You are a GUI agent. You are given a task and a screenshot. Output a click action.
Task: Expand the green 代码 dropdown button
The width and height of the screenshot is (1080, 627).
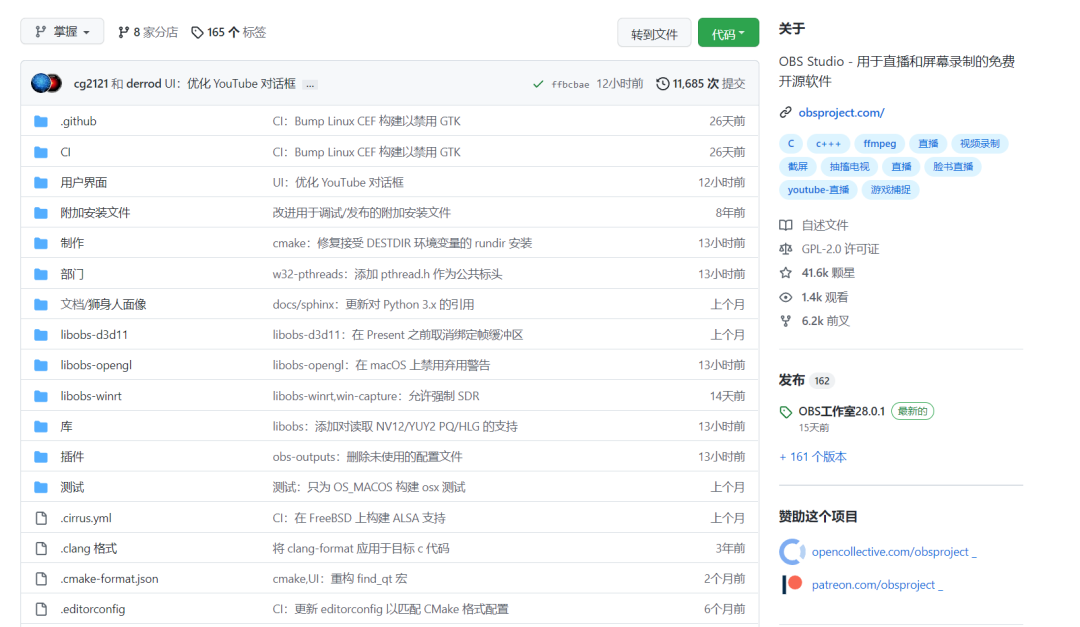(728, 33)
